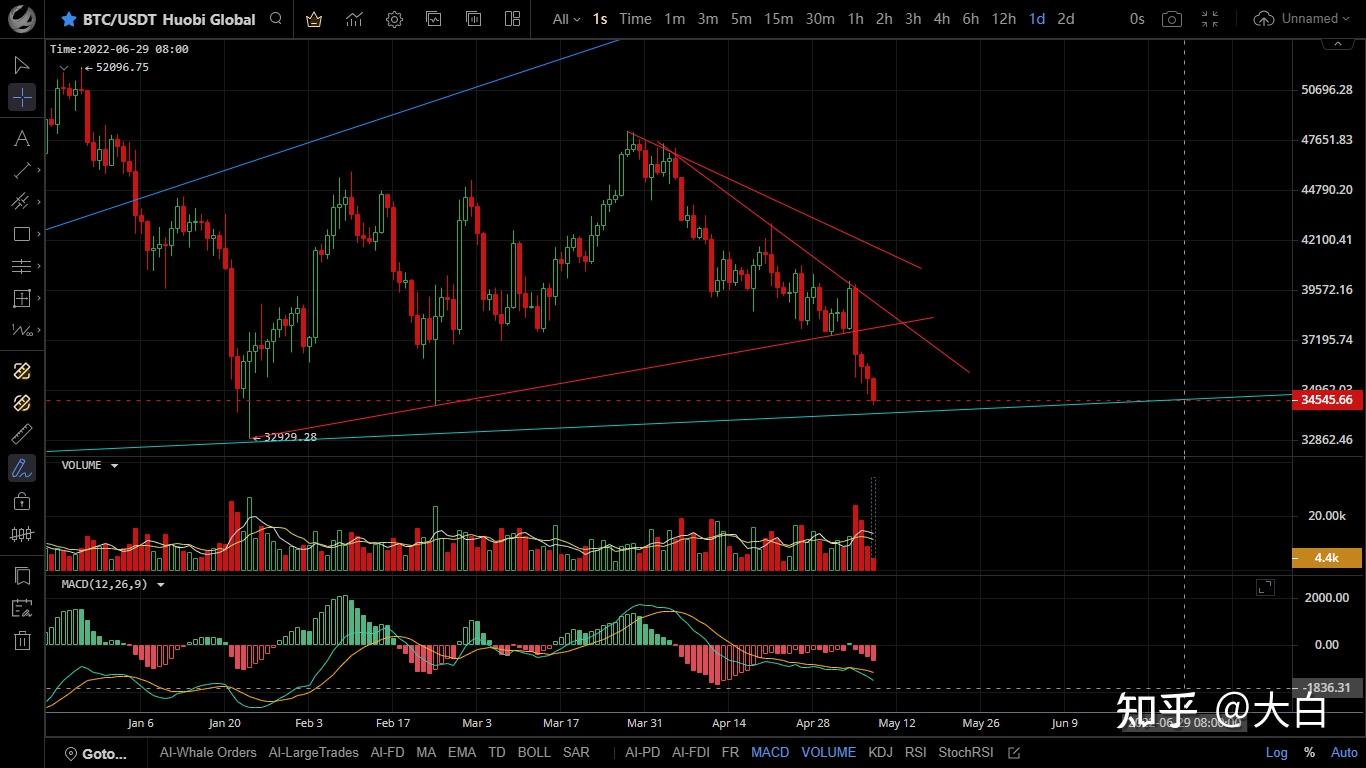1366x768 pixels.
Task: Toggle the VOLUME indicator
Action: pyautogui.click(x=829, y=752)
